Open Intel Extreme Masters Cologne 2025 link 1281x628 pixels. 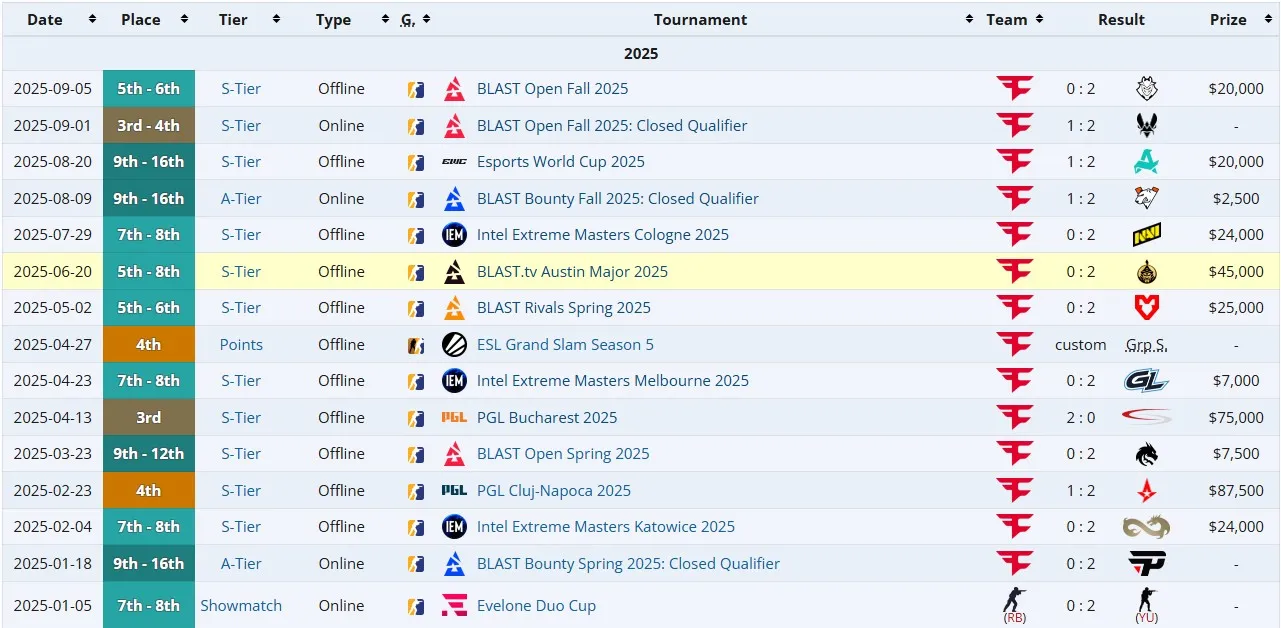coord(603,235)
